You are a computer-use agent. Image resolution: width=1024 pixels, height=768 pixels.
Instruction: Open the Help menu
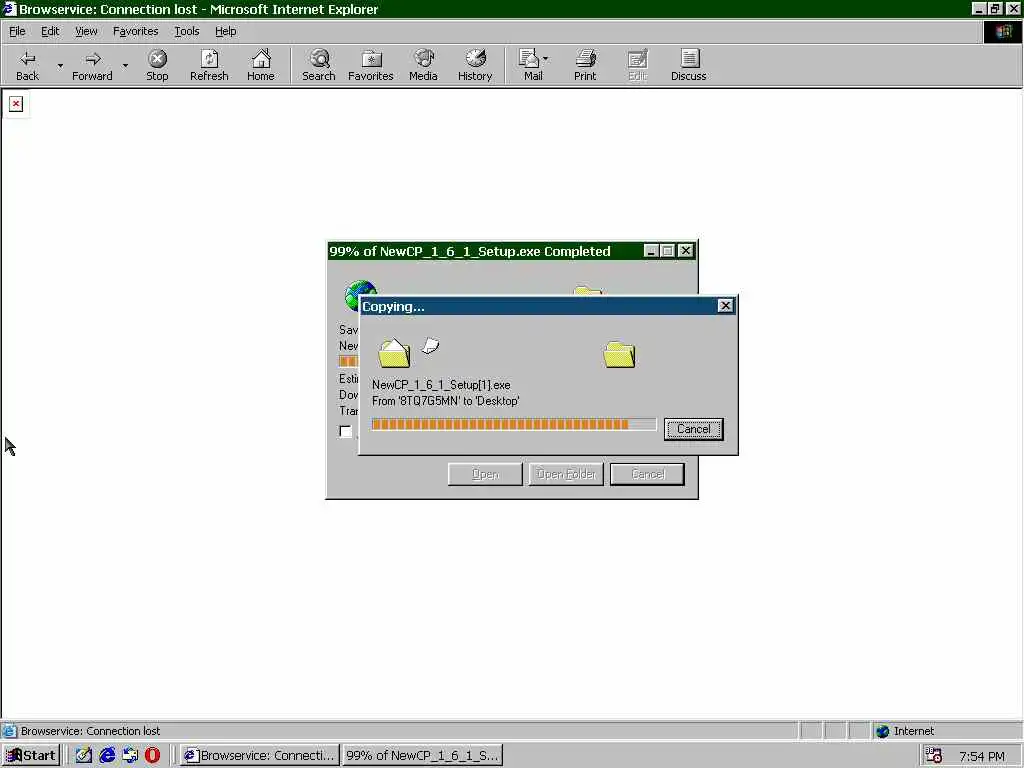[x=225, y=31]
